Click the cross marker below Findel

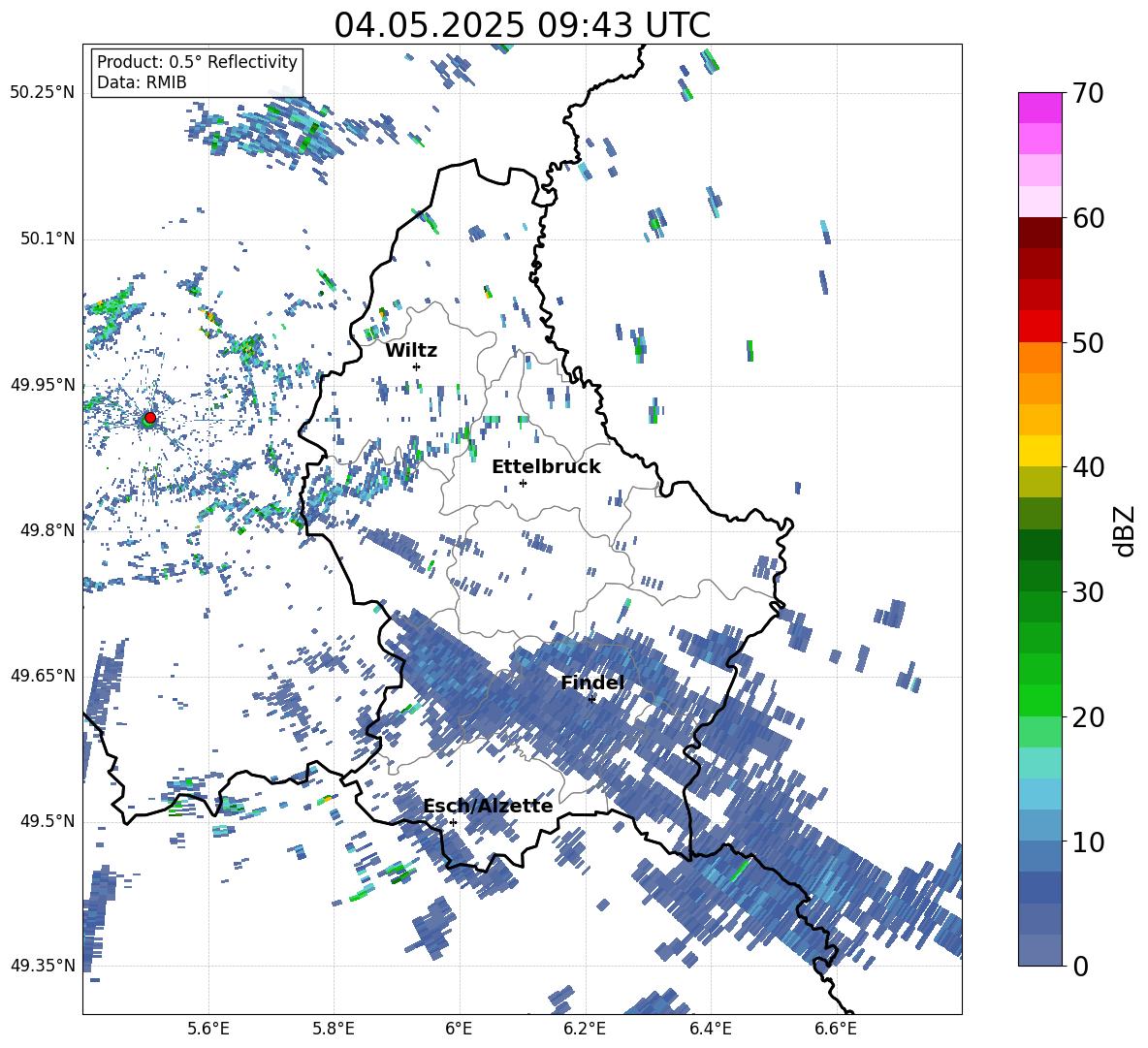(x=591, y=699)
